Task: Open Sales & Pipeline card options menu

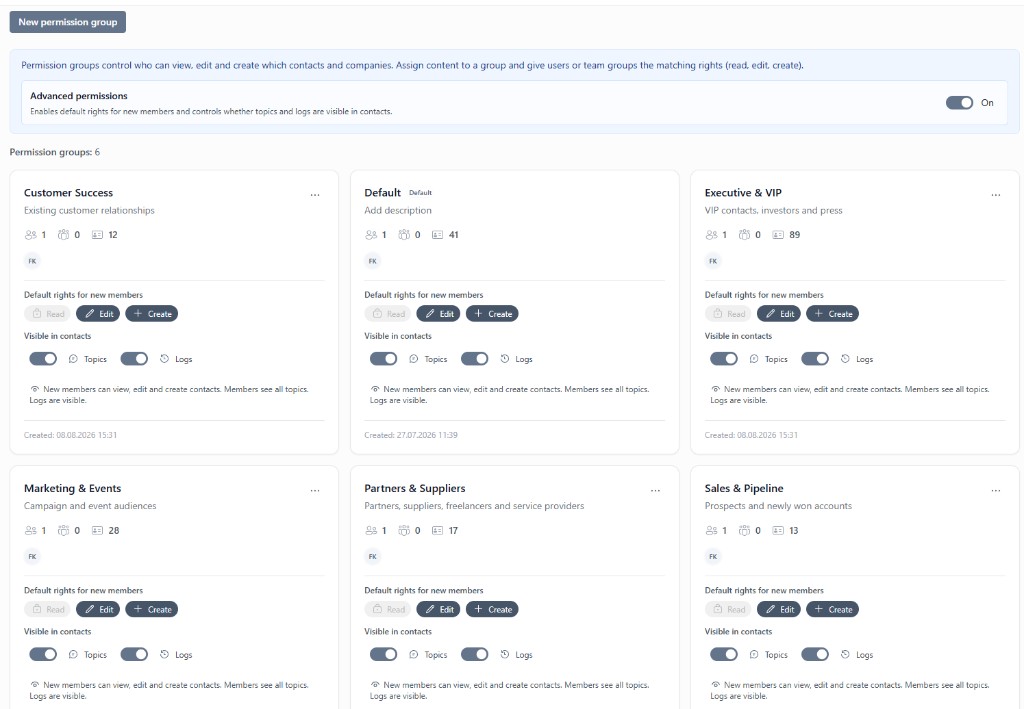Action: coord(995,490)
